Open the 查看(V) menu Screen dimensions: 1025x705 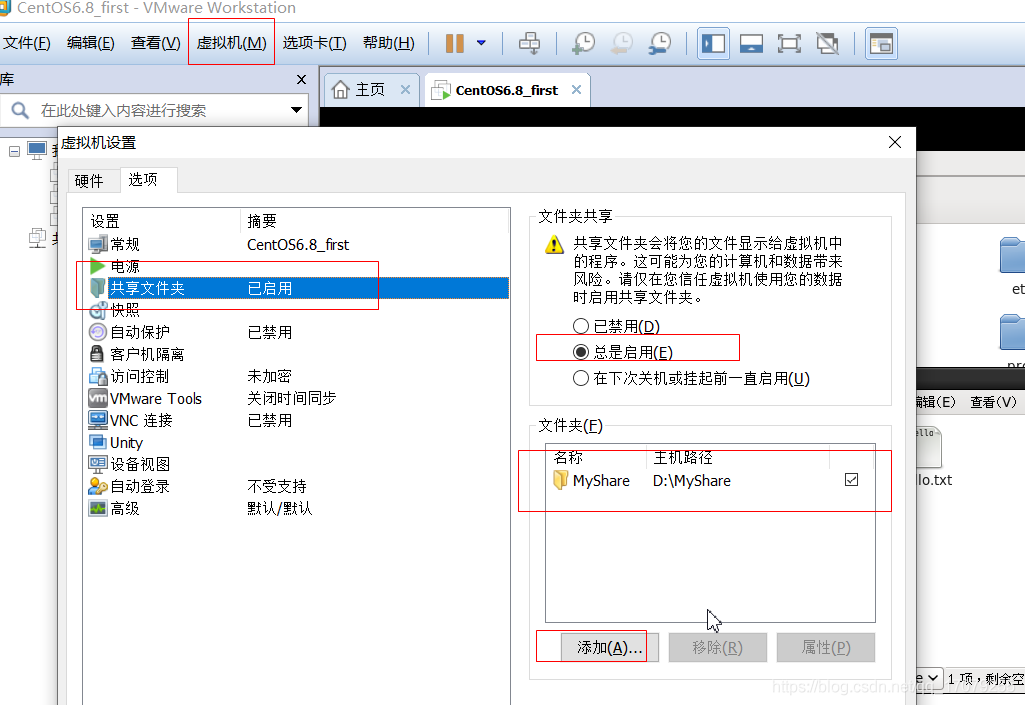pyautogui.click(x=156, y=43)
